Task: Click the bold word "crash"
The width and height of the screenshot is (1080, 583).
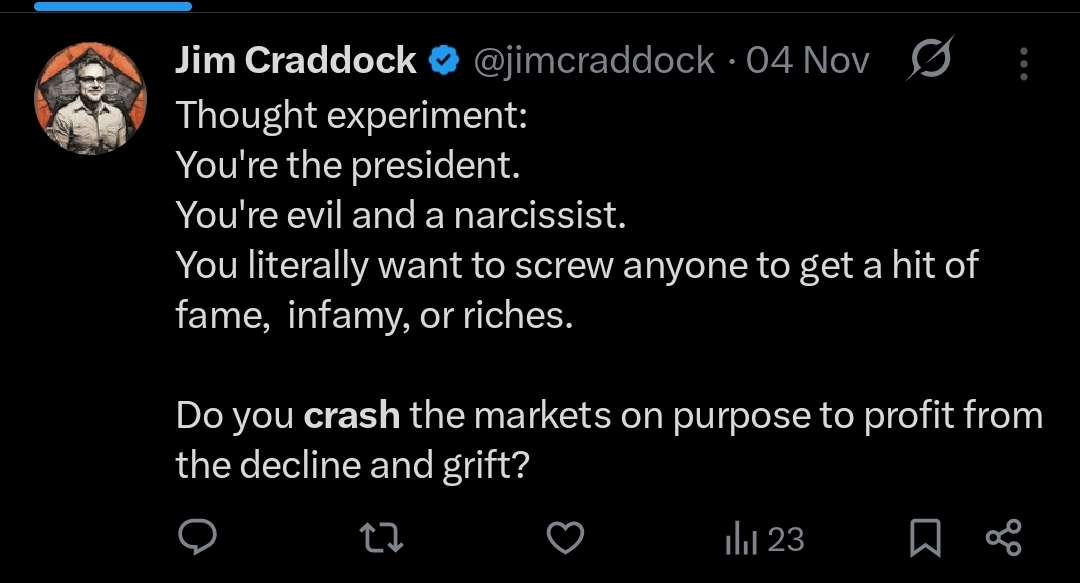Action: 351,415
